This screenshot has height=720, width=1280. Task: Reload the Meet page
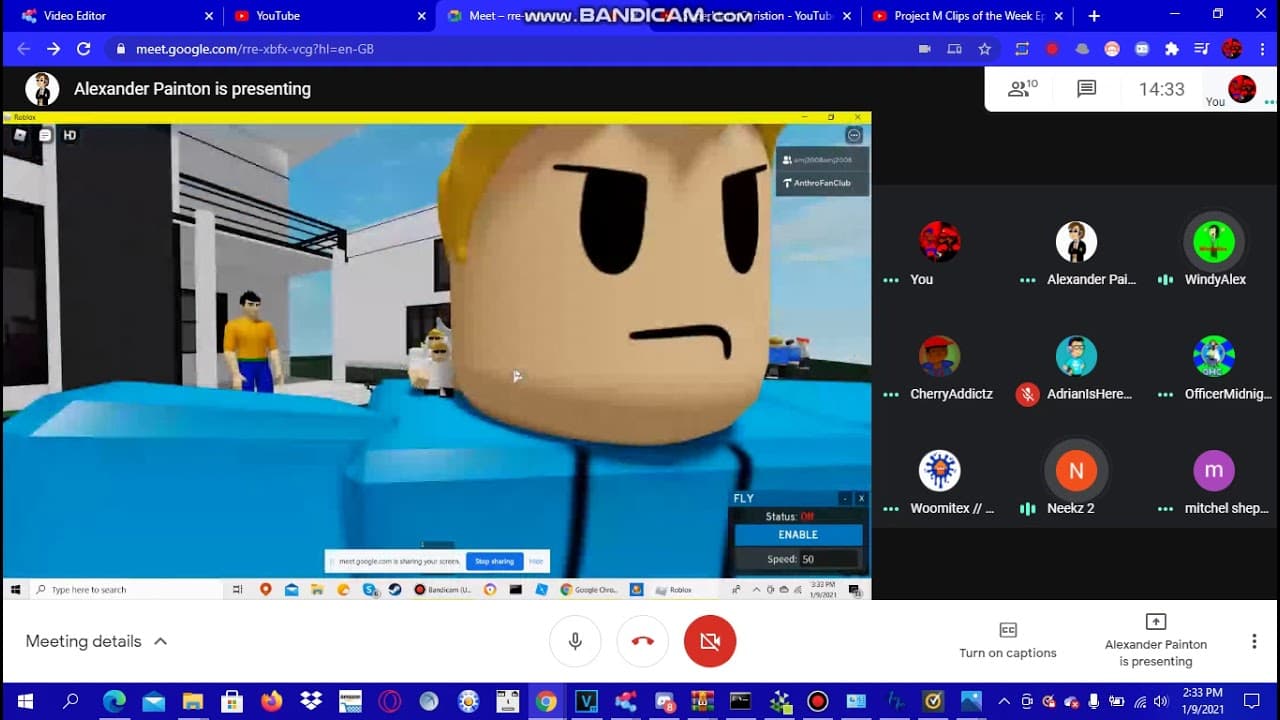[x=84, y=48]
